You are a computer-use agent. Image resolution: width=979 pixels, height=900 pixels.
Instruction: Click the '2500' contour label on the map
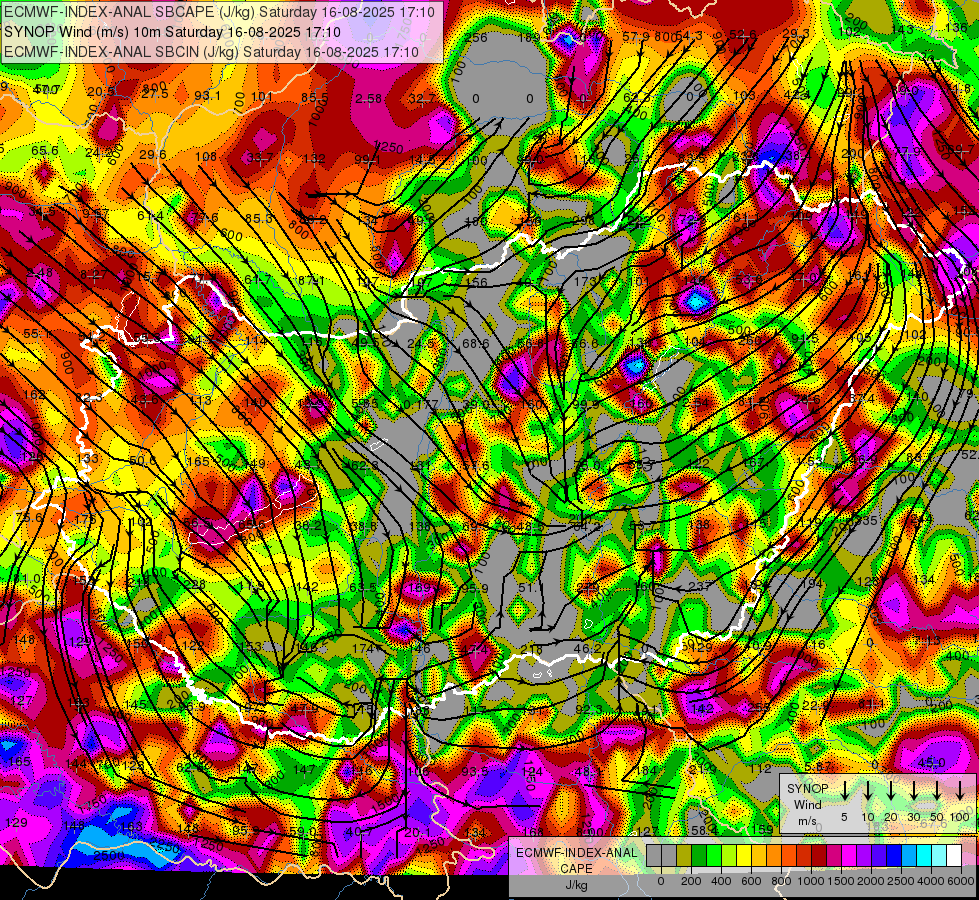coord(109,855)
